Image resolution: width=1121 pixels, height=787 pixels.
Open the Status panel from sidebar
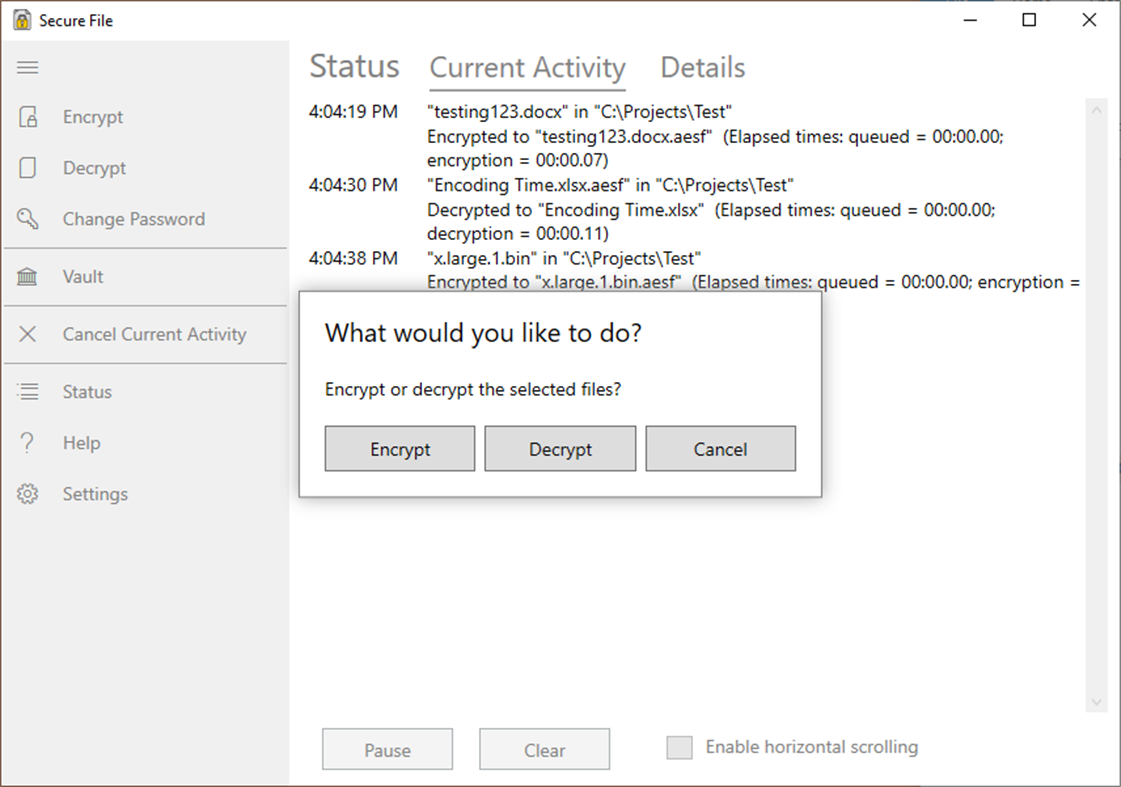[86, 392]
